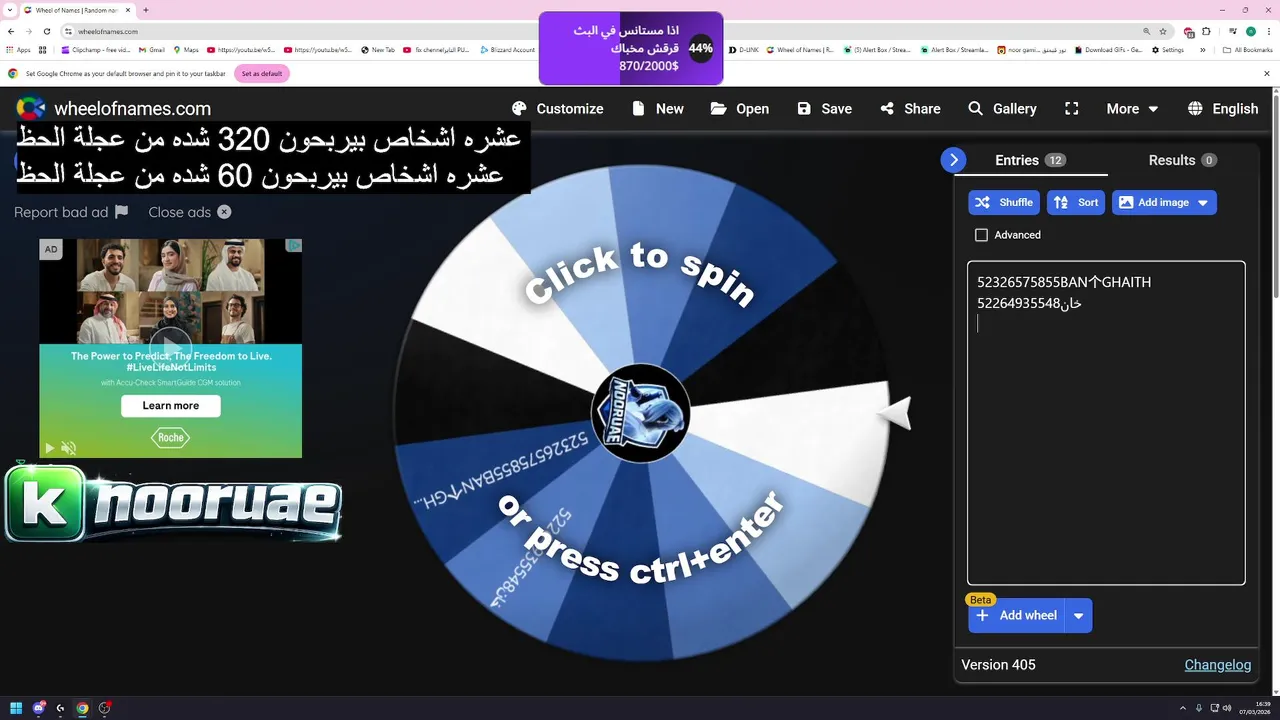The image size is (1280, 720).
Task: Open the D-LINK bookmark
Action: [x=744, y=49]
